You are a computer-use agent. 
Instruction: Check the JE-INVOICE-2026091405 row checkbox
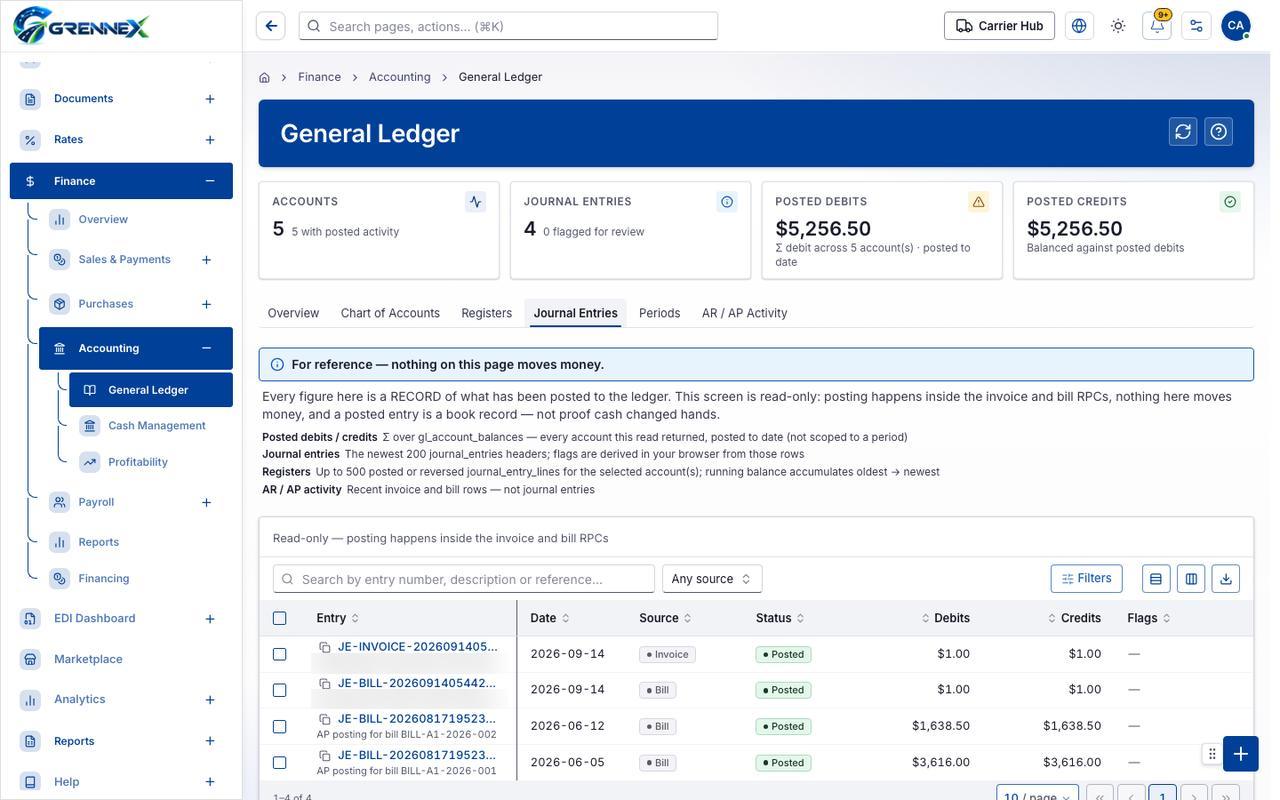click(279, 654)
